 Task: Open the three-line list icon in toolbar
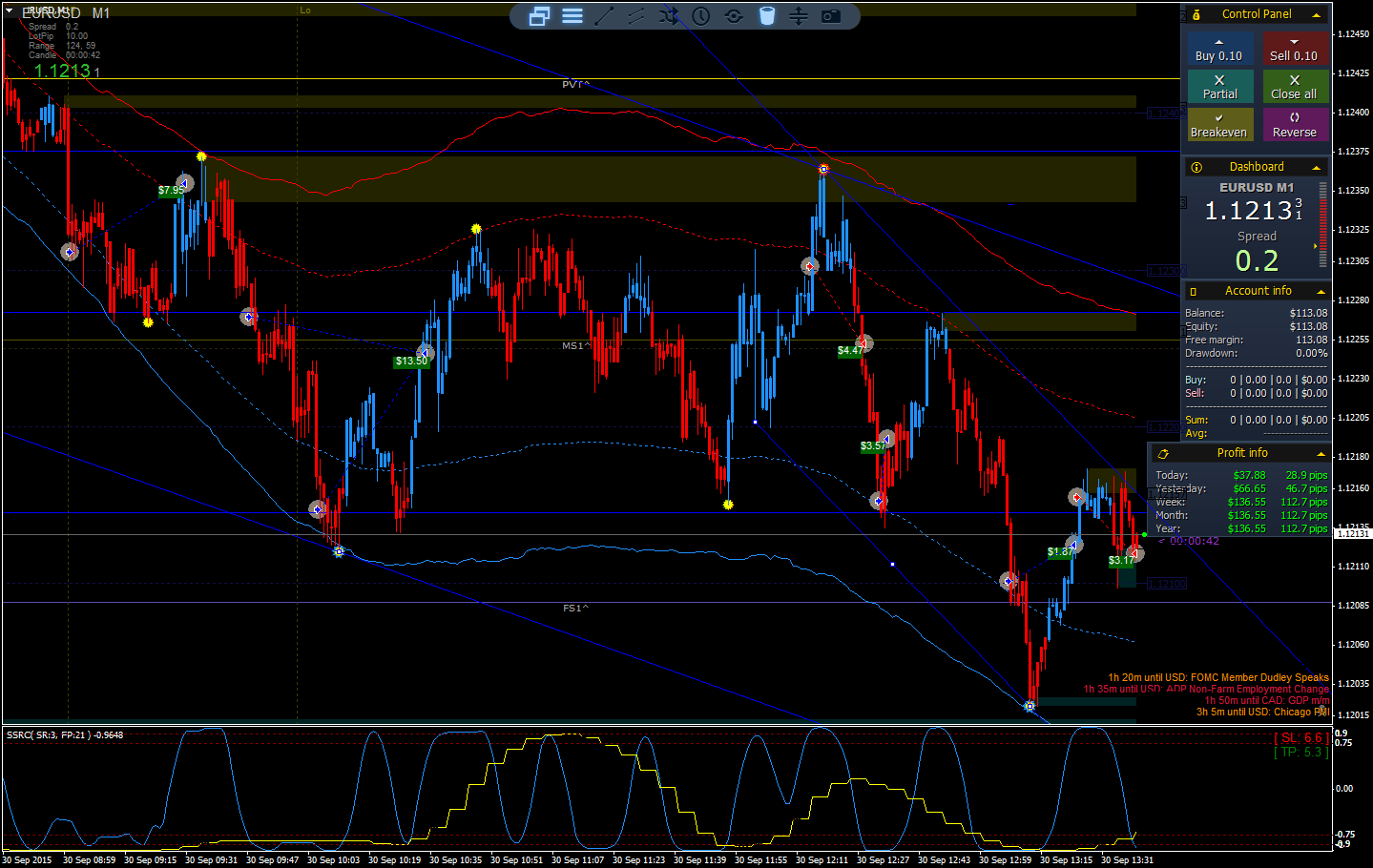coord(572,16)
